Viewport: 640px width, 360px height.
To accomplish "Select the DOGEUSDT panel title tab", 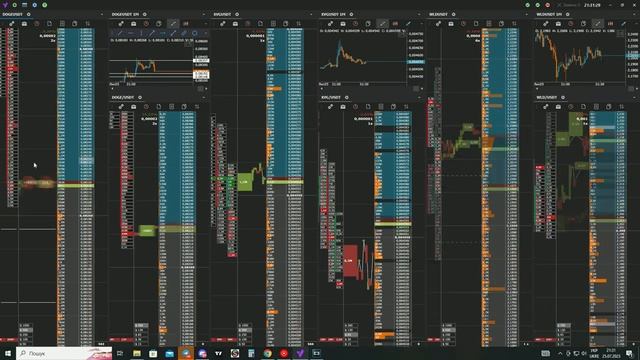I will pos(12,14).
